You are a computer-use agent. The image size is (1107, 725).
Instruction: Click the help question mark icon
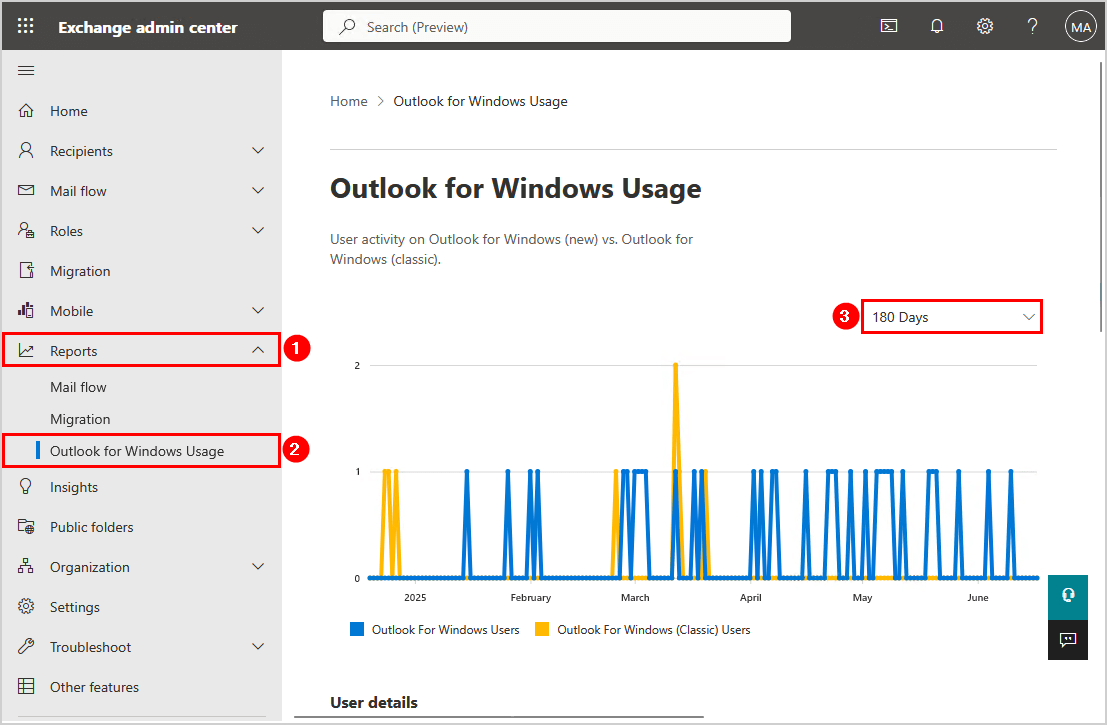click(x=1033, y=27)
